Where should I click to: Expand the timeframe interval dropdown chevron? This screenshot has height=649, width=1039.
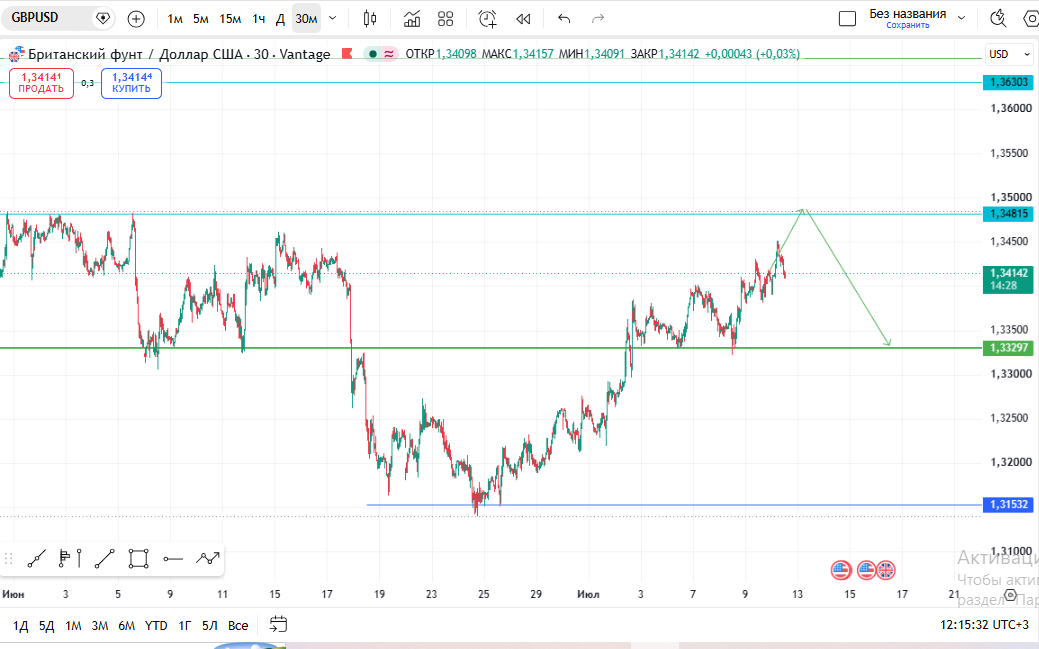tap(333, 19)
